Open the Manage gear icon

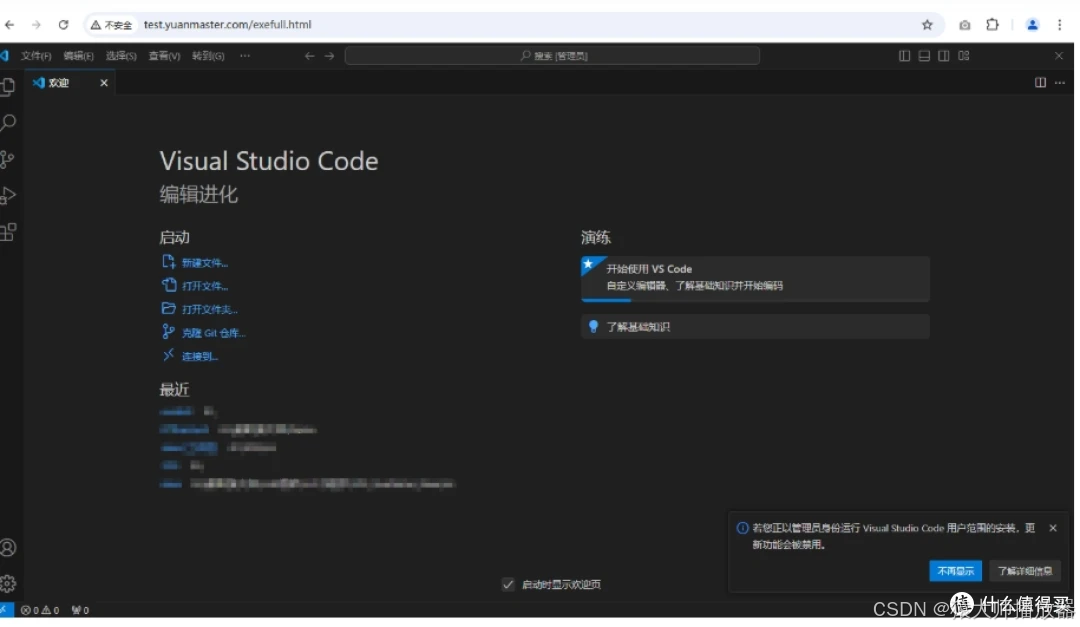pyautogui.click(x=8, y=584)
